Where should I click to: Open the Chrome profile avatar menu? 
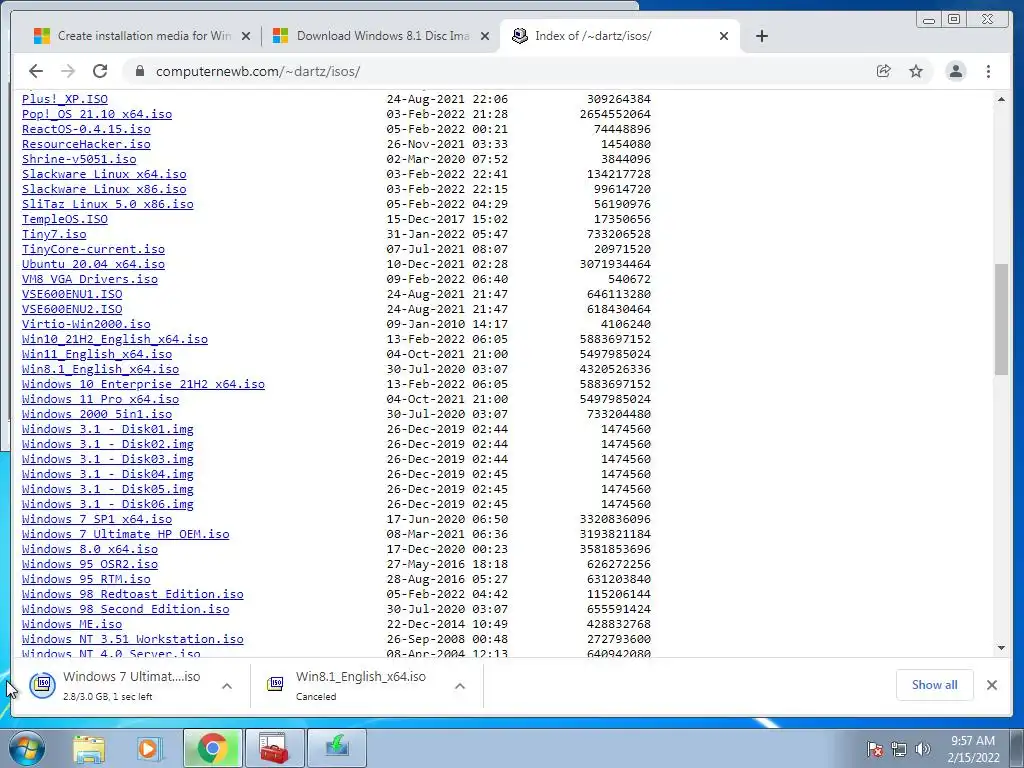point(955,71)
